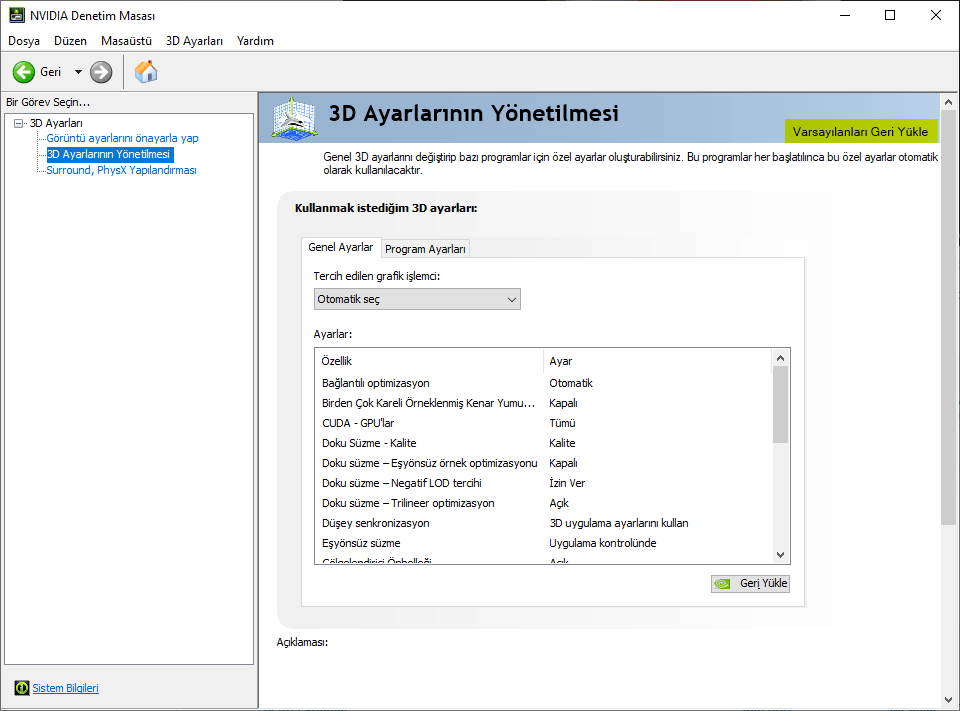Open the 3D Ayarları menu

[x=194, y=41]
